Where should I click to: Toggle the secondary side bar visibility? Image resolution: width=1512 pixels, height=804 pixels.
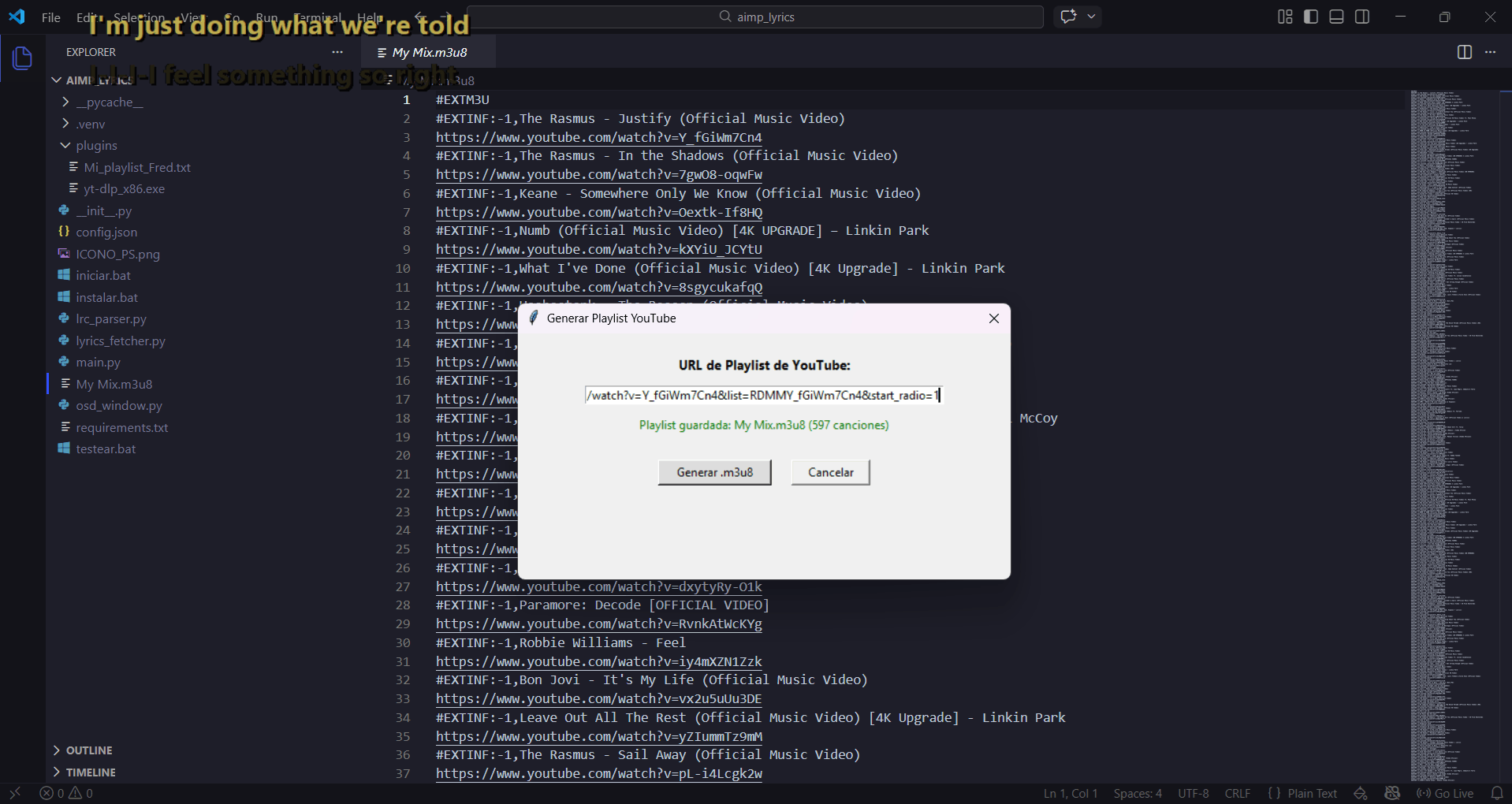point(1362,17)
